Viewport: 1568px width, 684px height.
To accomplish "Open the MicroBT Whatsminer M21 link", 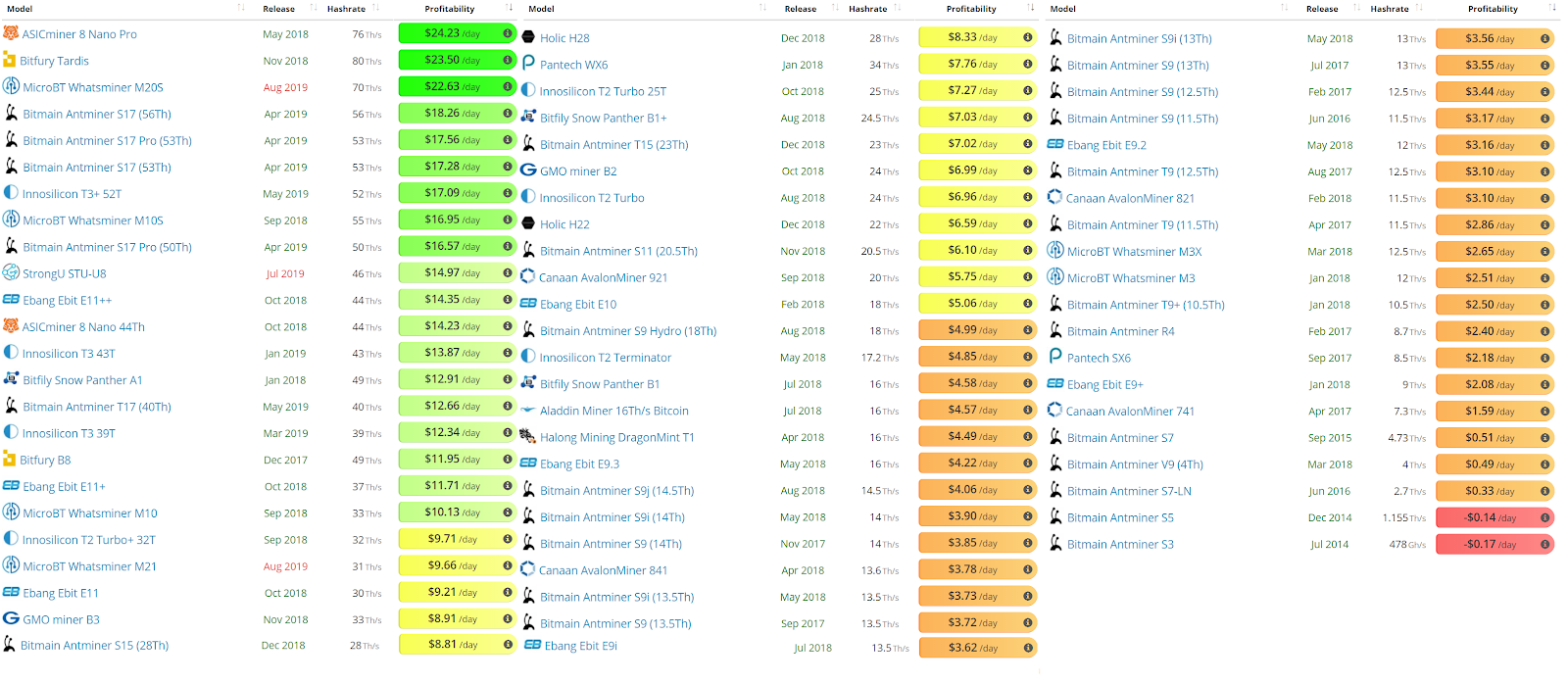I will 89,566.
